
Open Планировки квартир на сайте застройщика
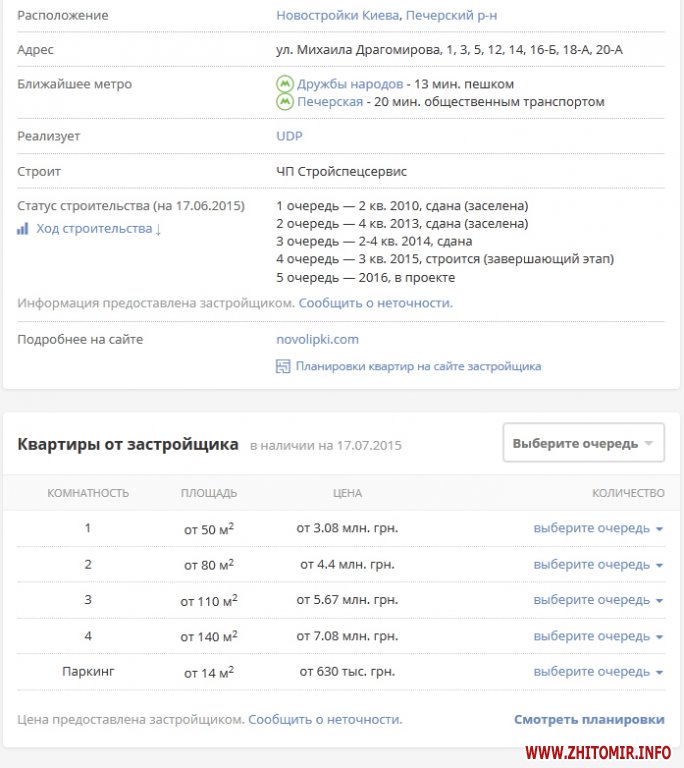[x=418, y=367]
